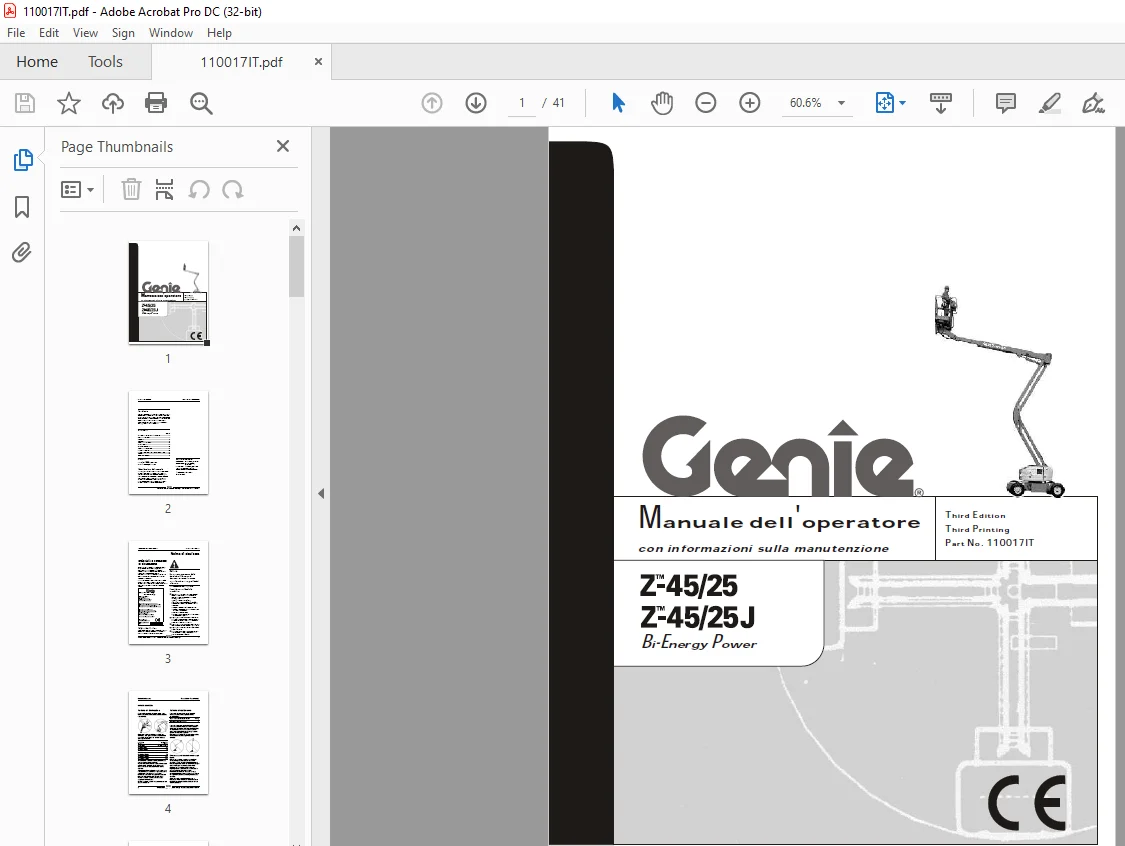
Task: Select the arrow Selection tool
Action: [x=618, y=103]
